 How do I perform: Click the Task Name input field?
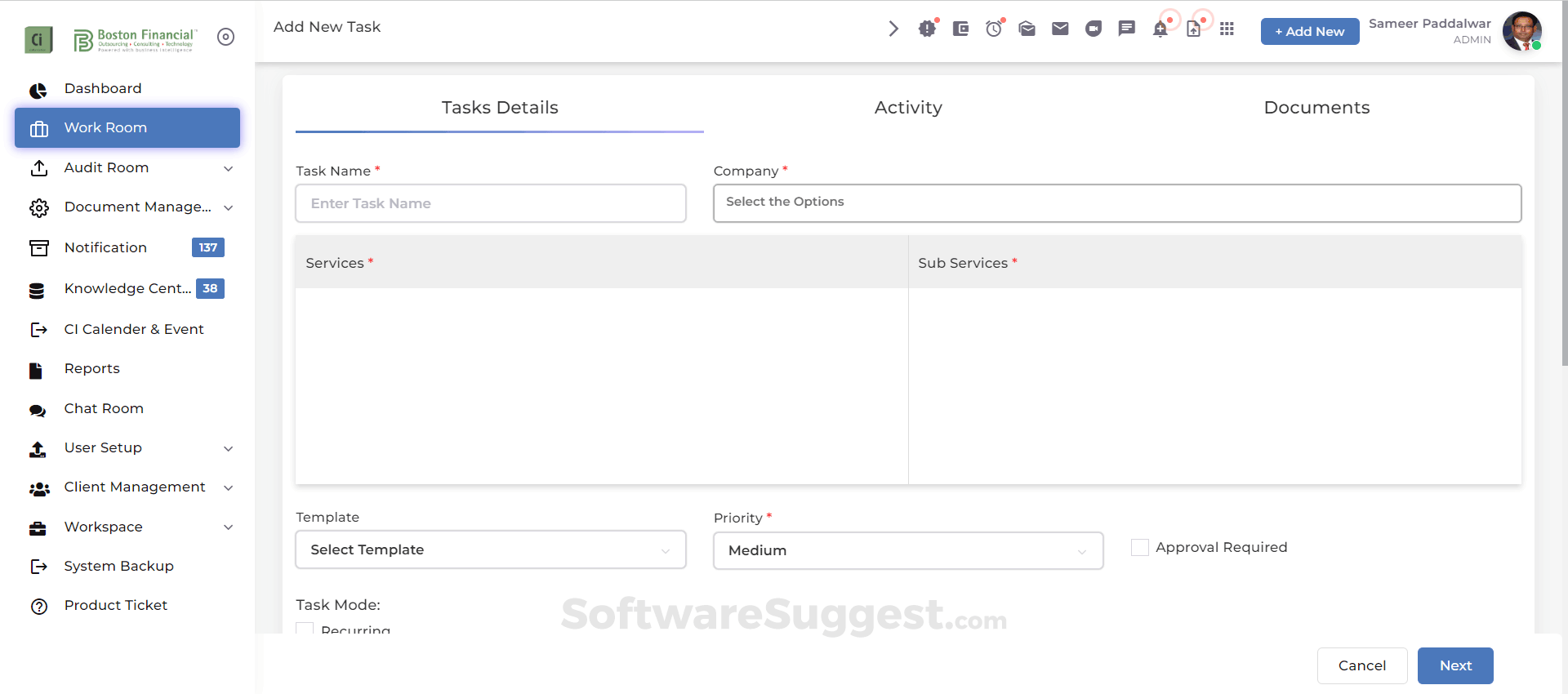490,204
